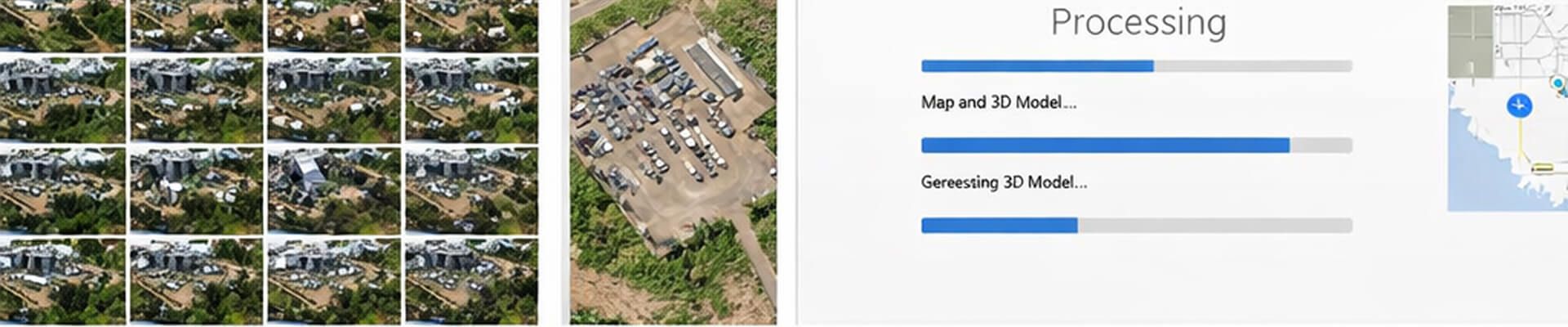Screen dimensions: 1568x327
Task: Click the yellow flight path line on the map
Action: coord(1522,143)
